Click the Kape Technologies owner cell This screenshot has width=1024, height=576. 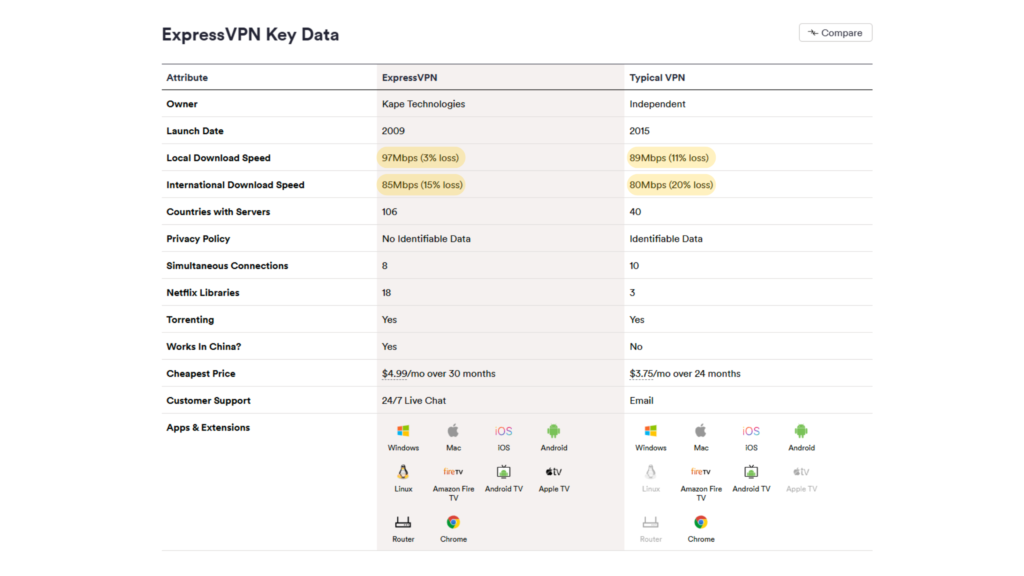(x=423, y=104)
